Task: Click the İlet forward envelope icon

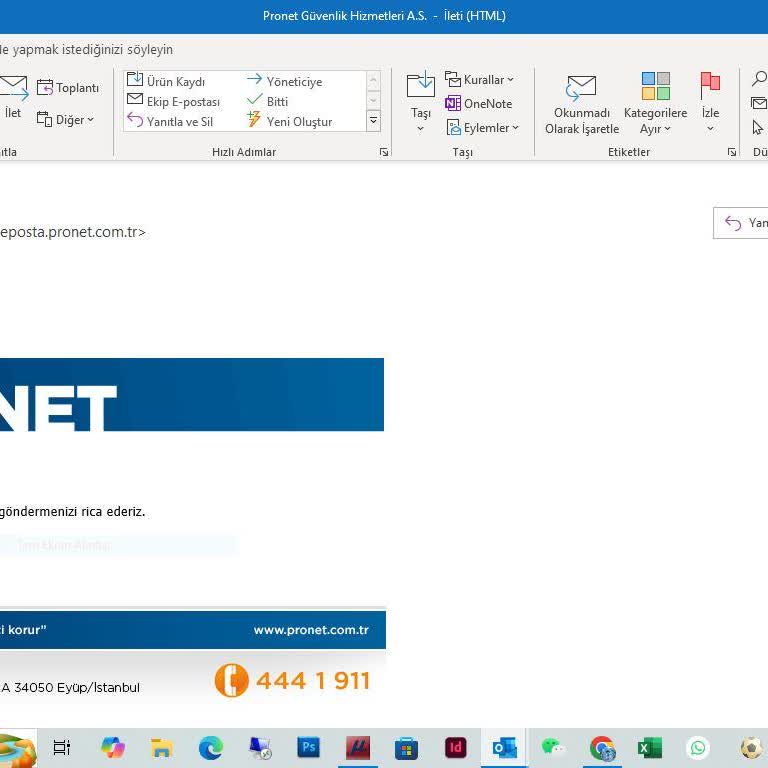Action: pyautogui.click(x=13, y=88)
